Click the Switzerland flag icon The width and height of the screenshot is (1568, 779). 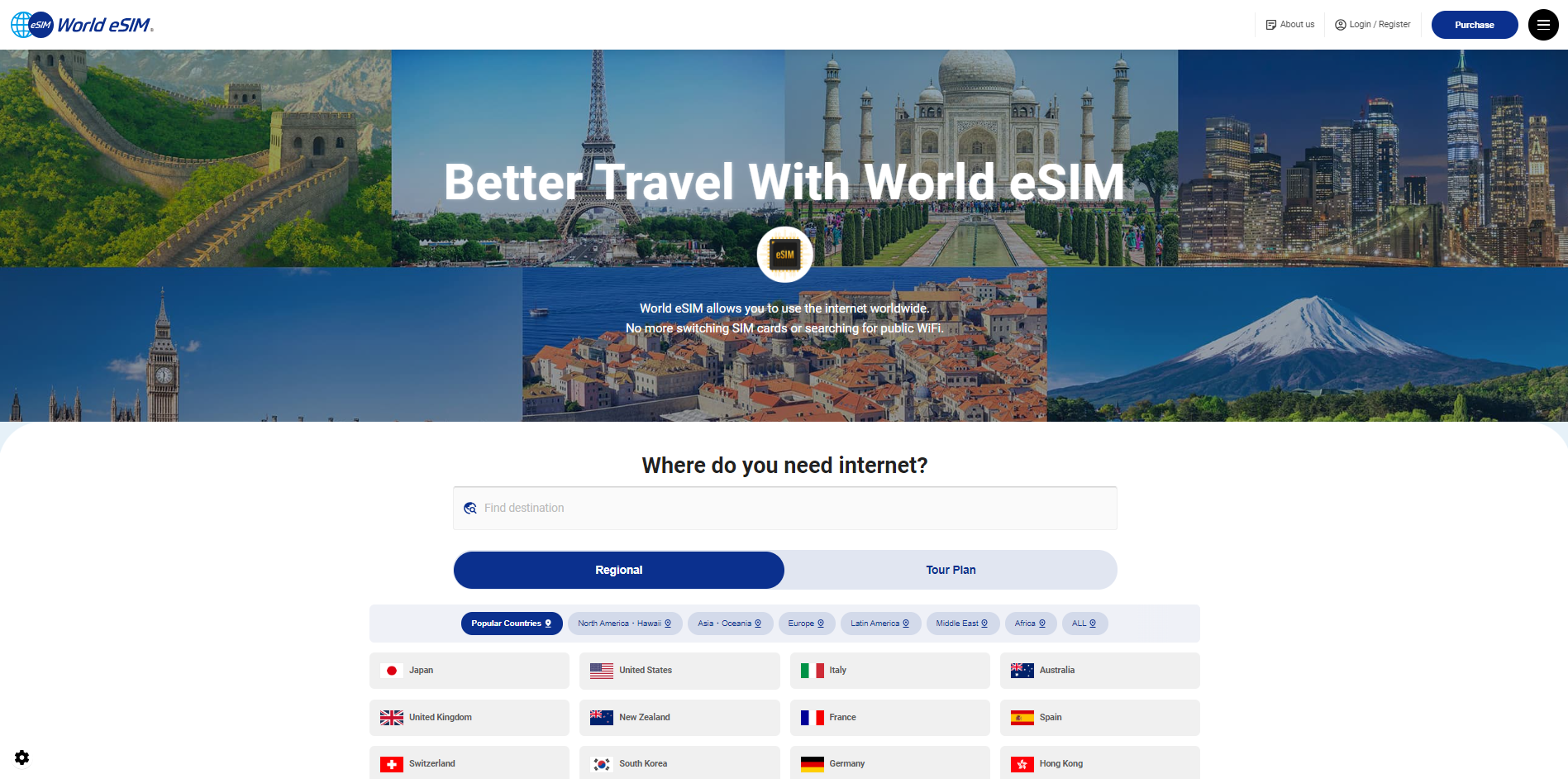tap(392, 764)
